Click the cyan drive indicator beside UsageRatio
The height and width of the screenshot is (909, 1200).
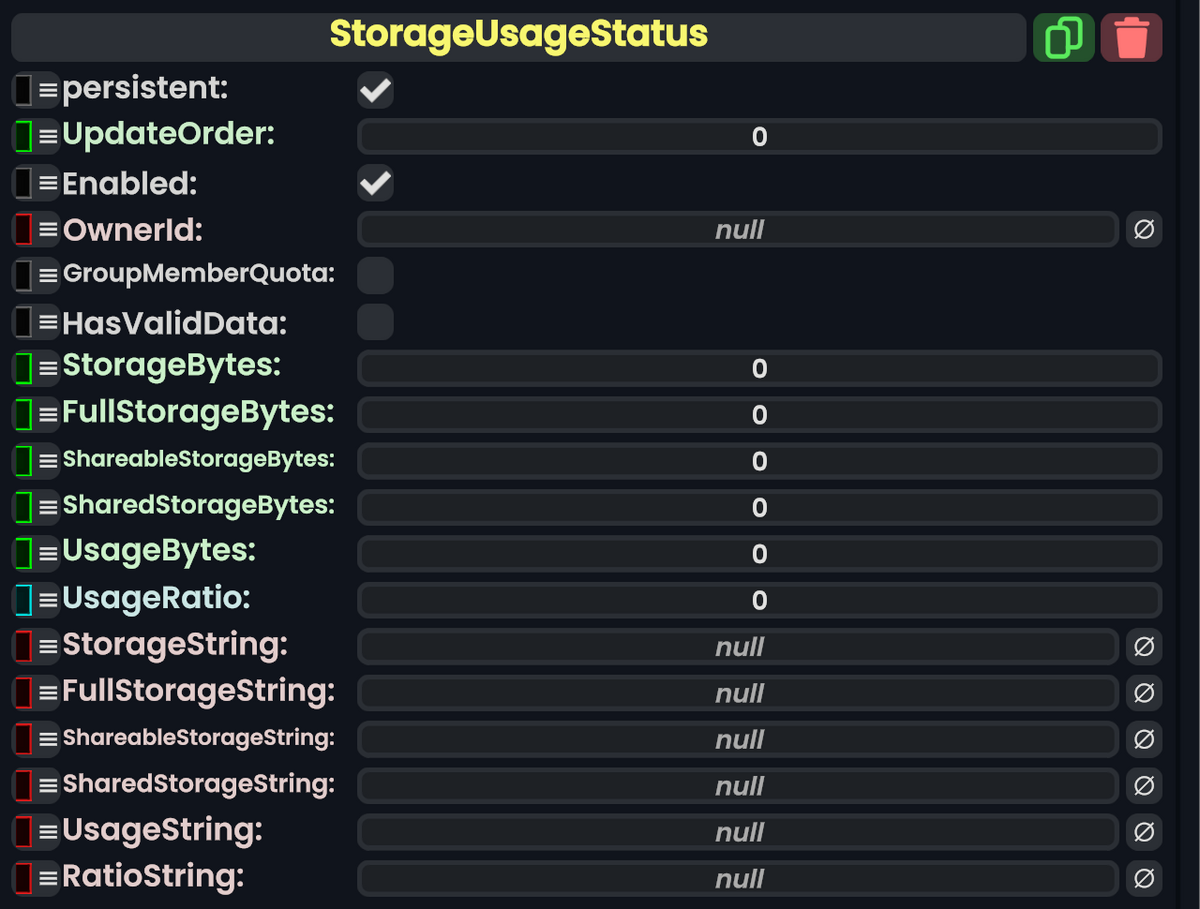click(24, 599)
